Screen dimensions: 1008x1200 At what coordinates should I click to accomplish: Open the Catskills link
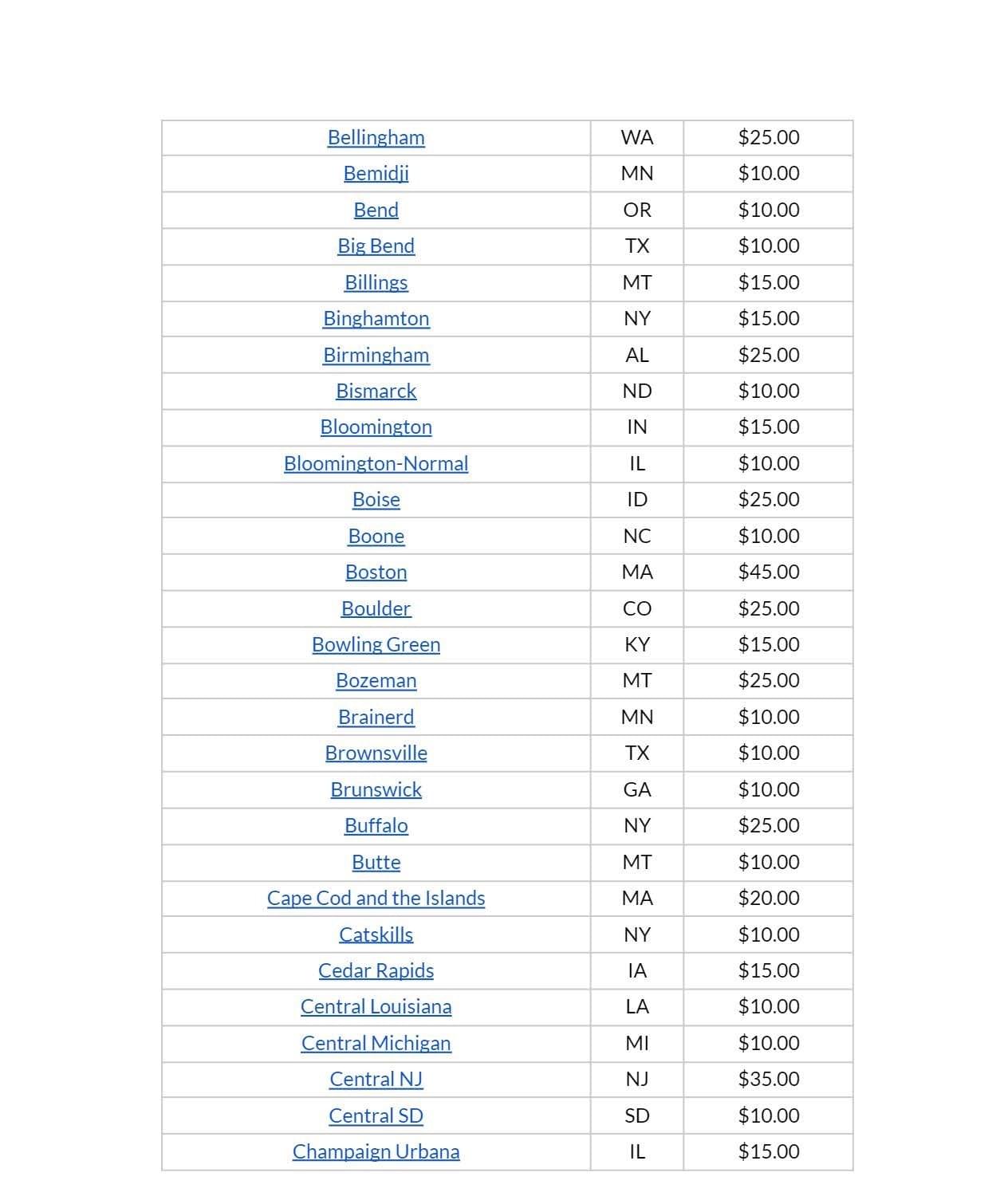click(x=376, y=934)
